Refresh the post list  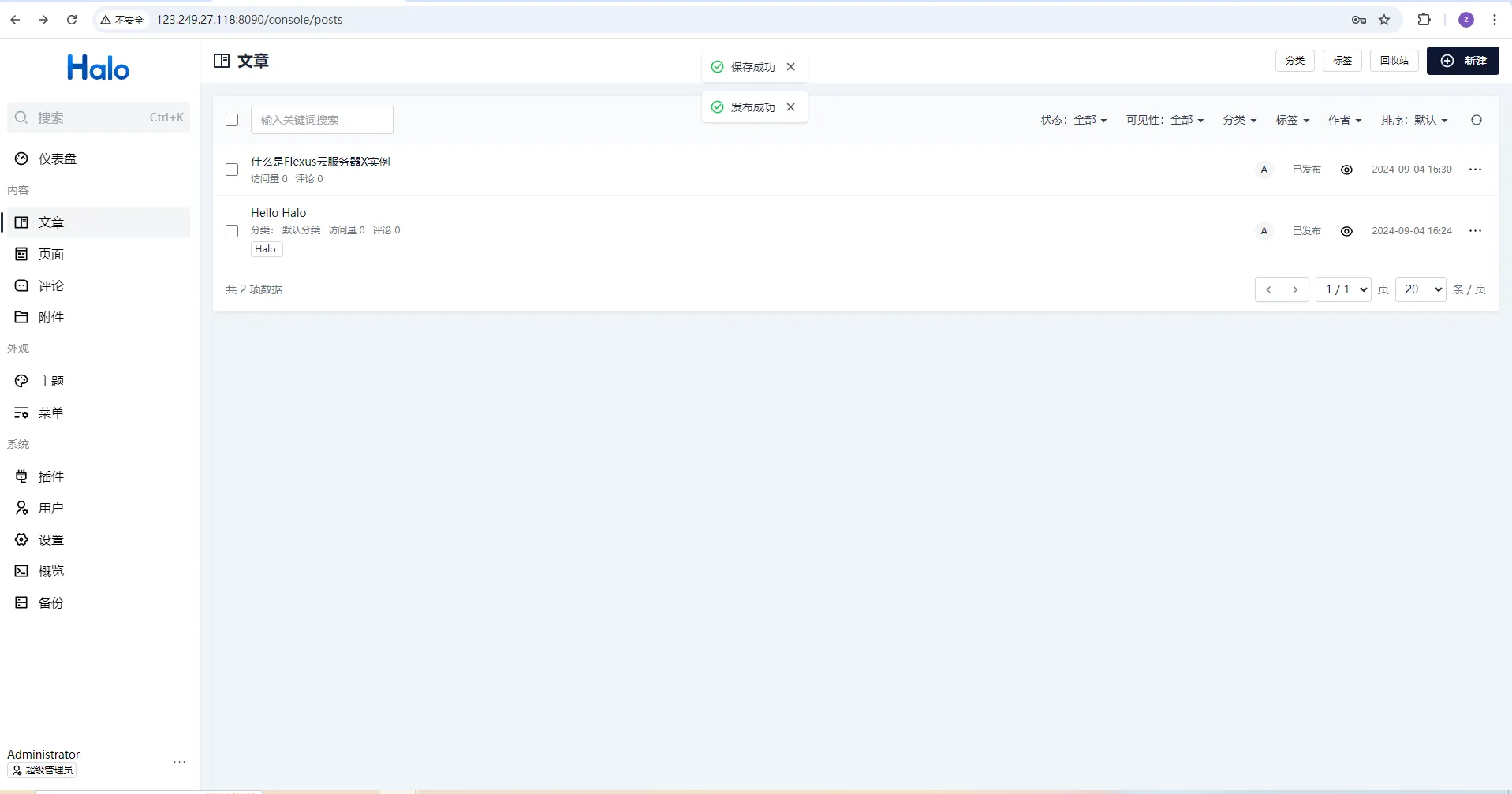[1477, 120]
